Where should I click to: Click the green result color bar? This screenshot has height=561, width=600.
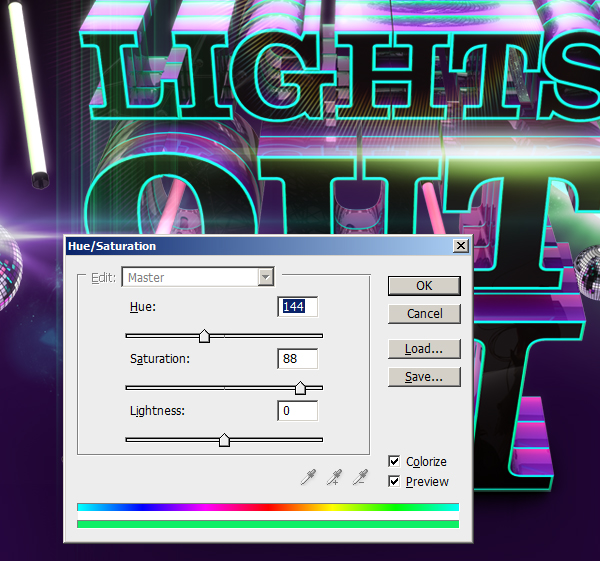[268, 524]
